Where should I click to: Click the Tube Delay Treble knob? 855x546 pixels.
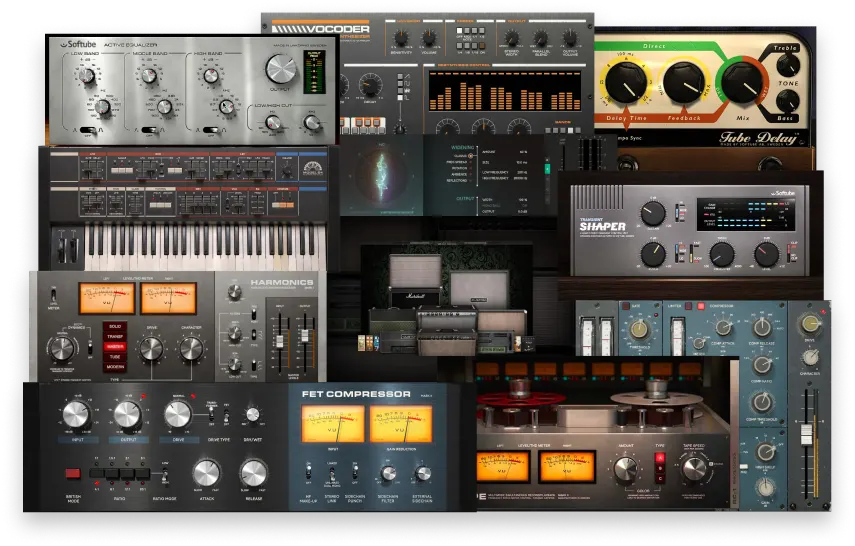787,65
